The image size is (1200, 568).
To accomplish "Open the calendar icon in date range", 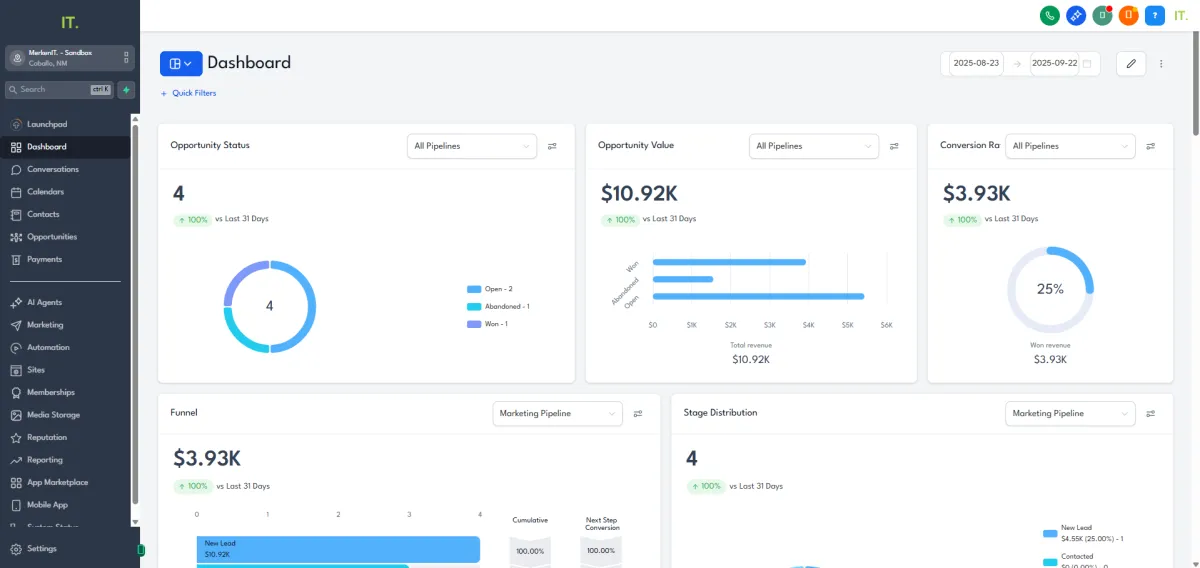I will 1087,63.
